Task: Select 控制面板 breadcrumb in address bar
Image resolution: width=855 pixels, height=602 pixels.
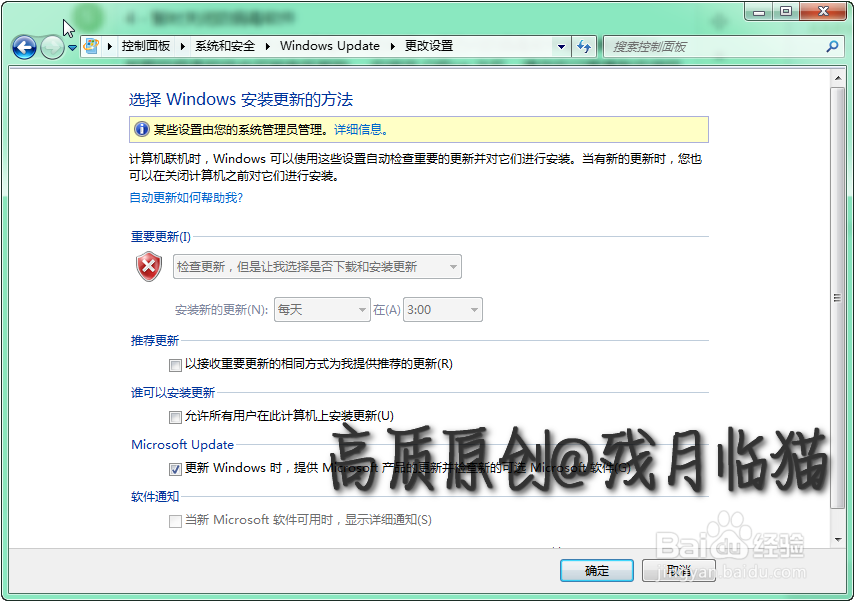Action: pos(146,46)
